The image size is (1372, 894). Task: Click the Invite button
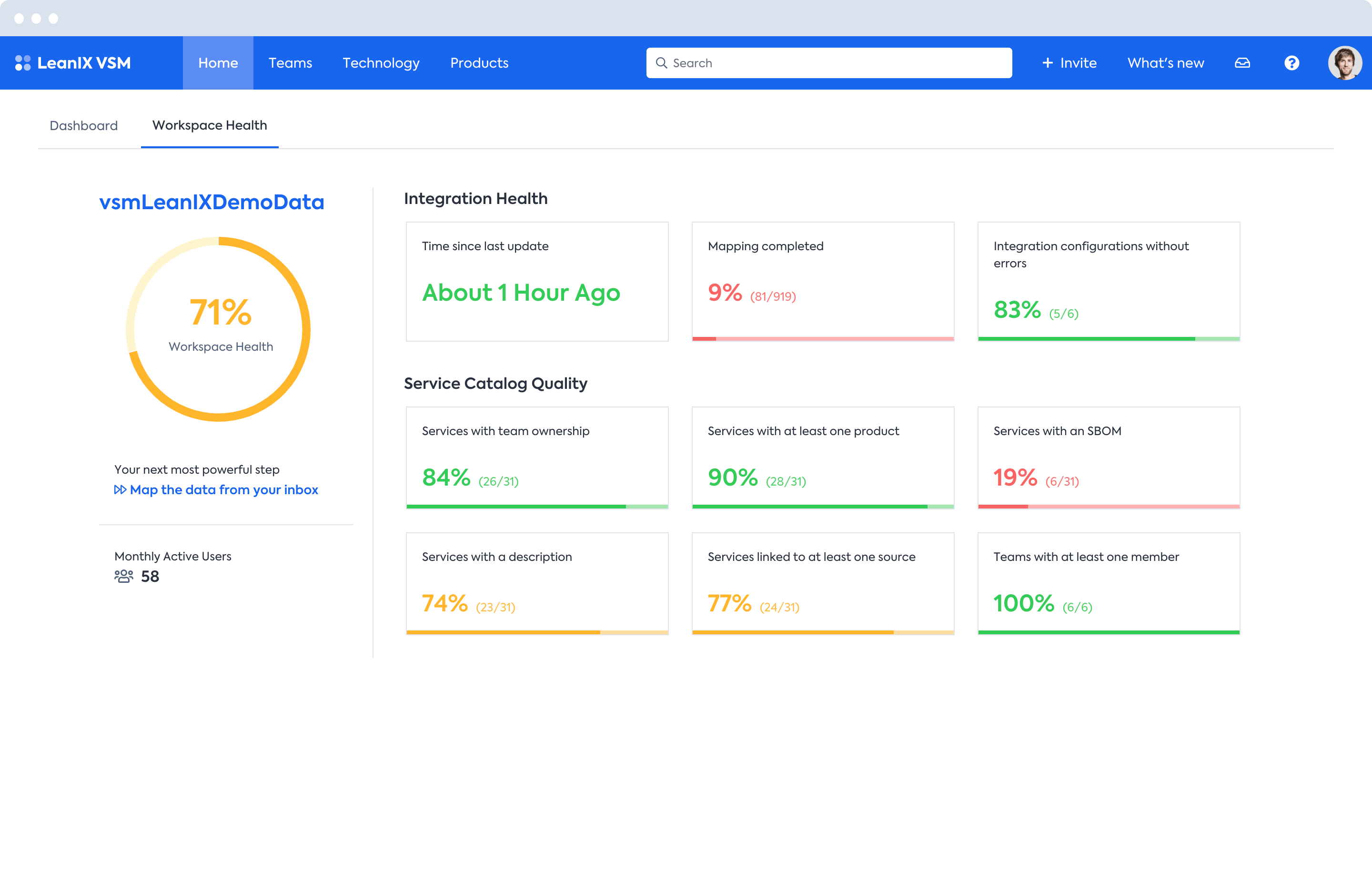point(1069,63)
